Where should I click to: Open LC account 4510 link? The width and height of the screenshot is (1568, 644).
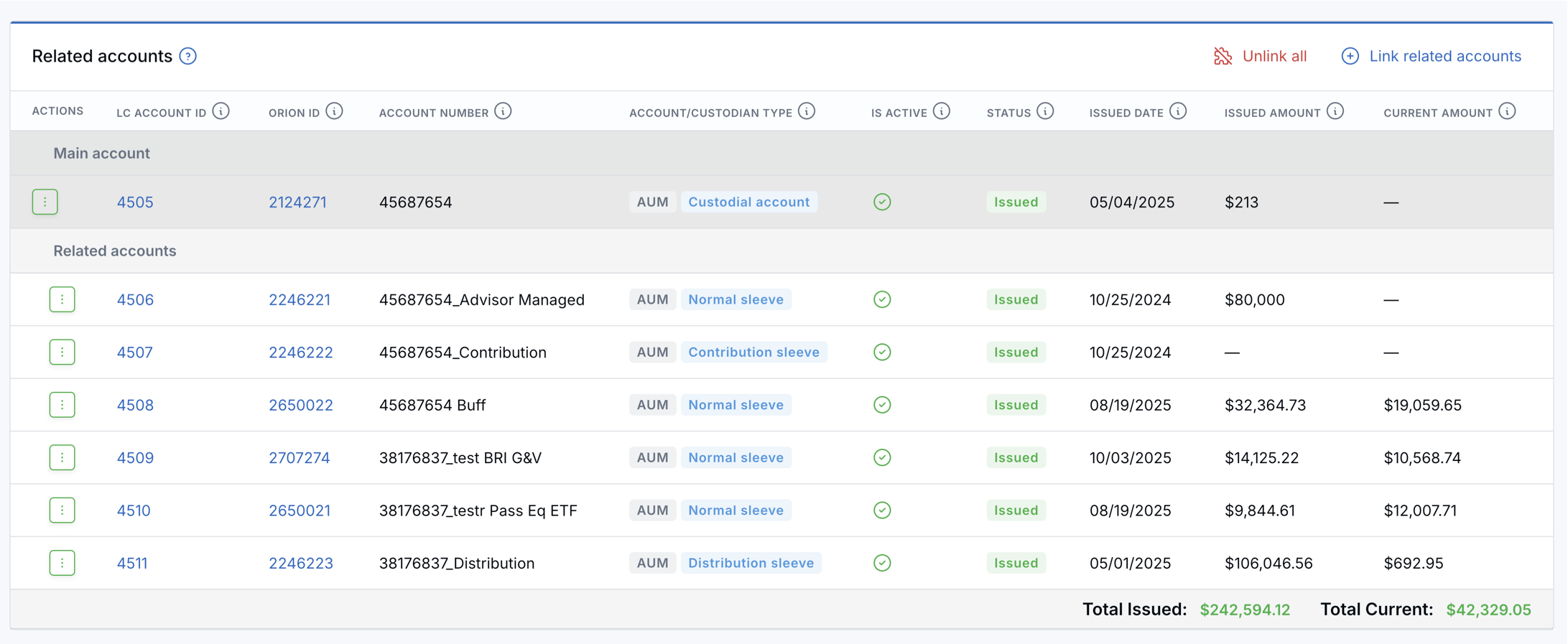click(134, 510)
